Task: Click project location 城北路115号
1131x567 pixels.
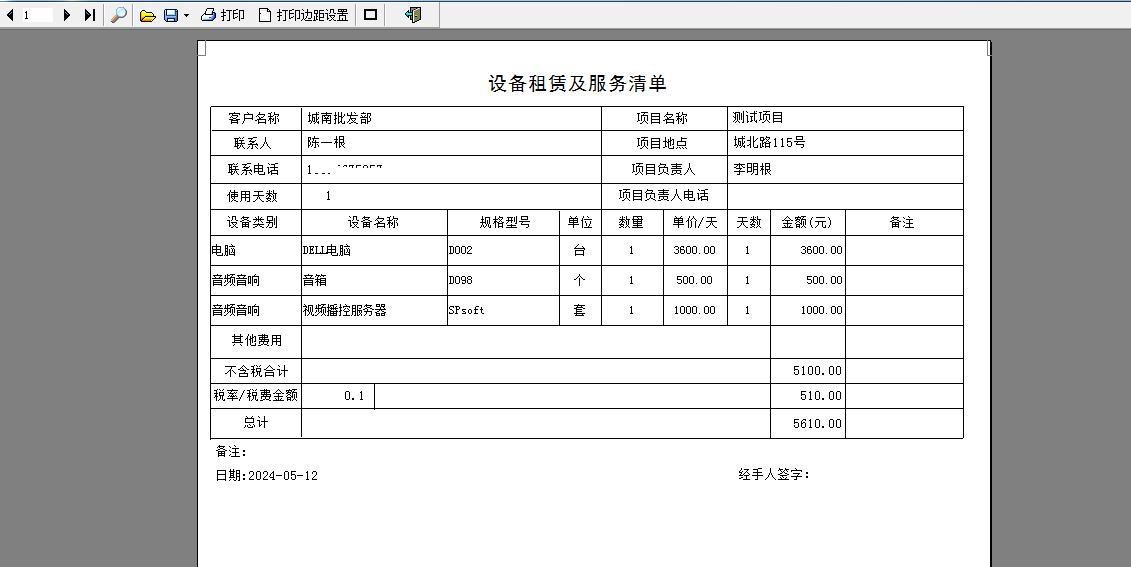Action: point(769,143)
